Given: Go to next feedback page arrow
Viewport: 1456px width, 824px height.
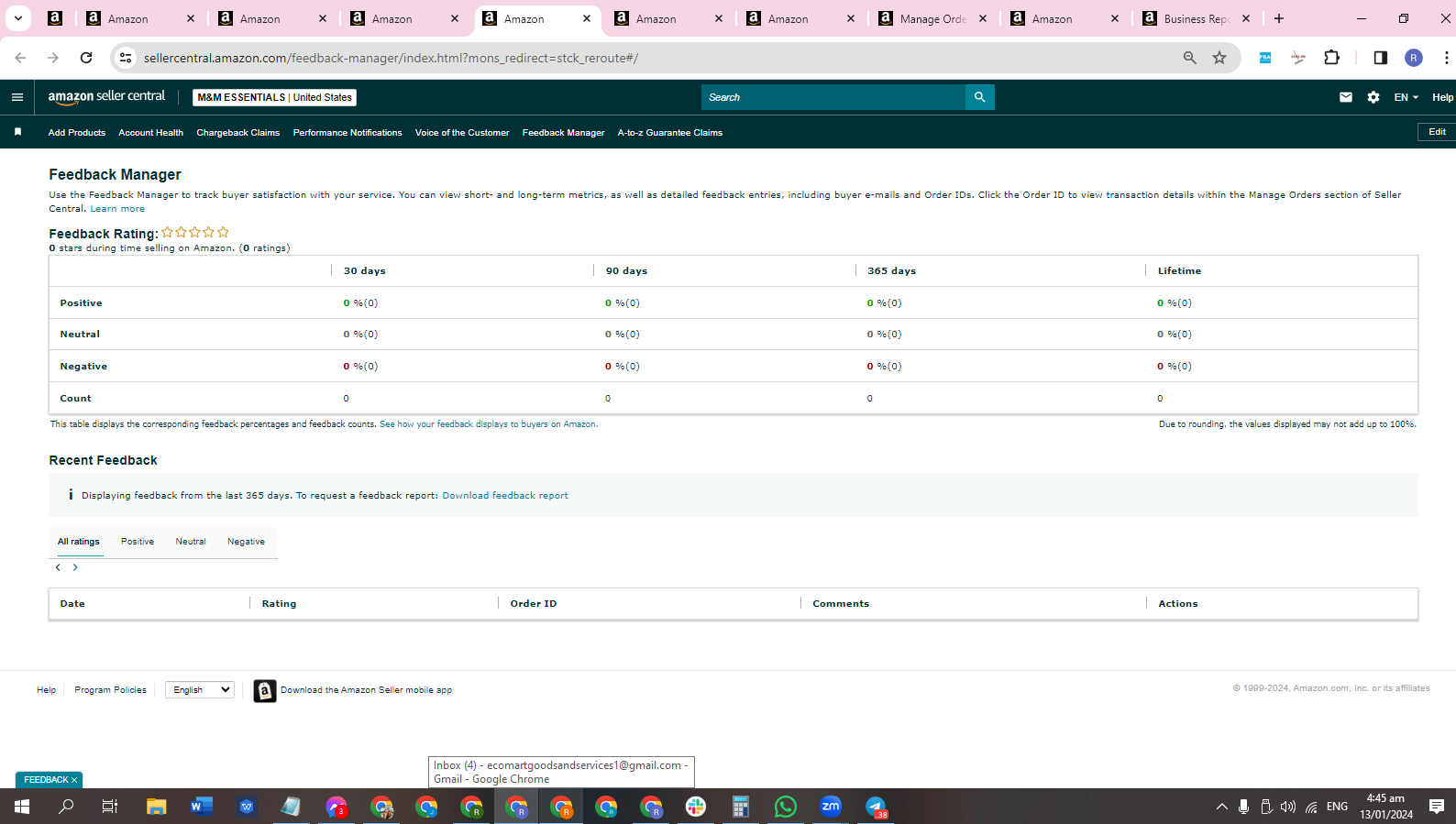Looking at the screenshot, I should click(x=75, y=567).
